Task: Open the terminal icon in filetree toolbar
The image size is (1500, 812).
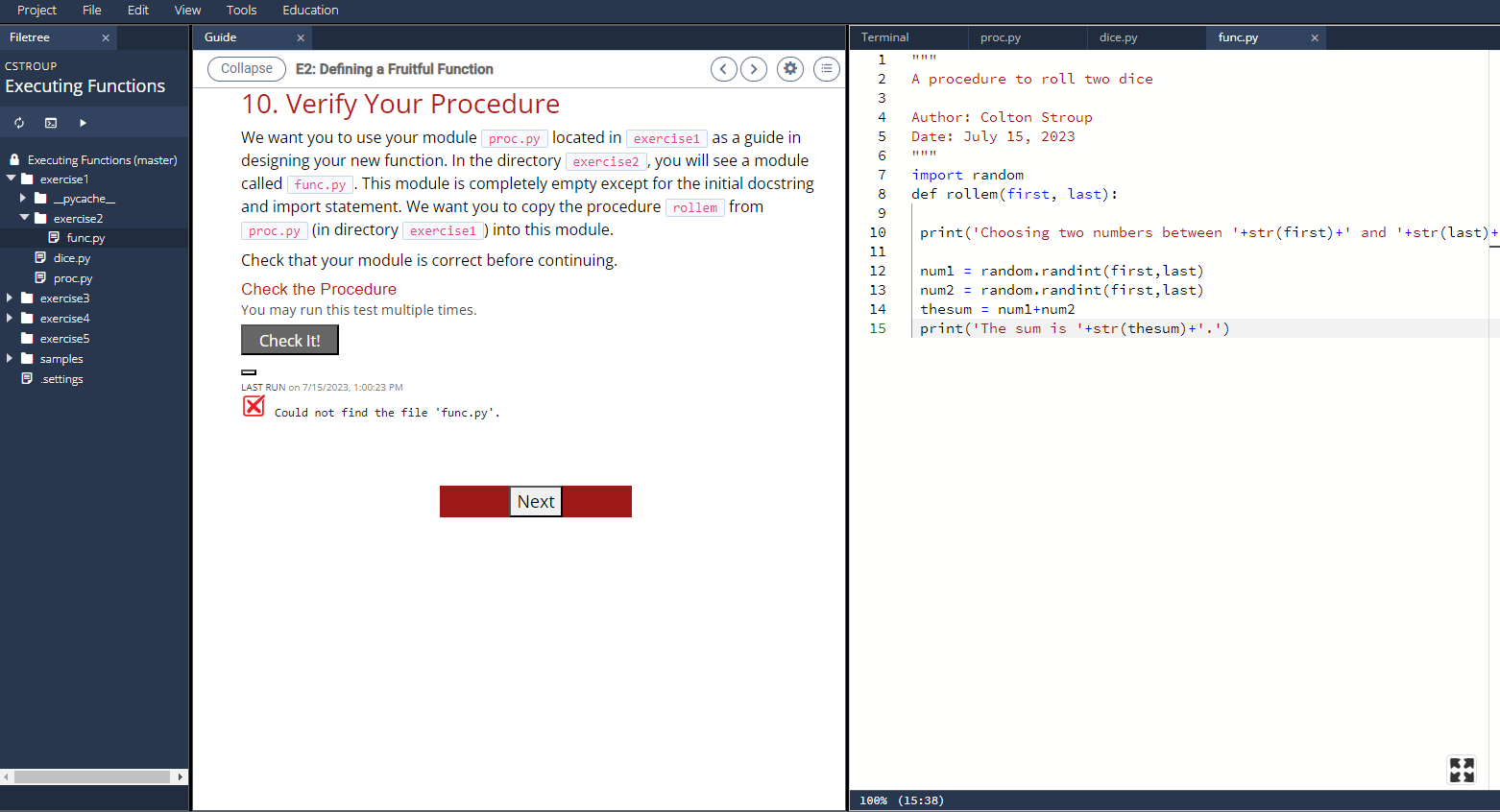Action: click(51, 123)
